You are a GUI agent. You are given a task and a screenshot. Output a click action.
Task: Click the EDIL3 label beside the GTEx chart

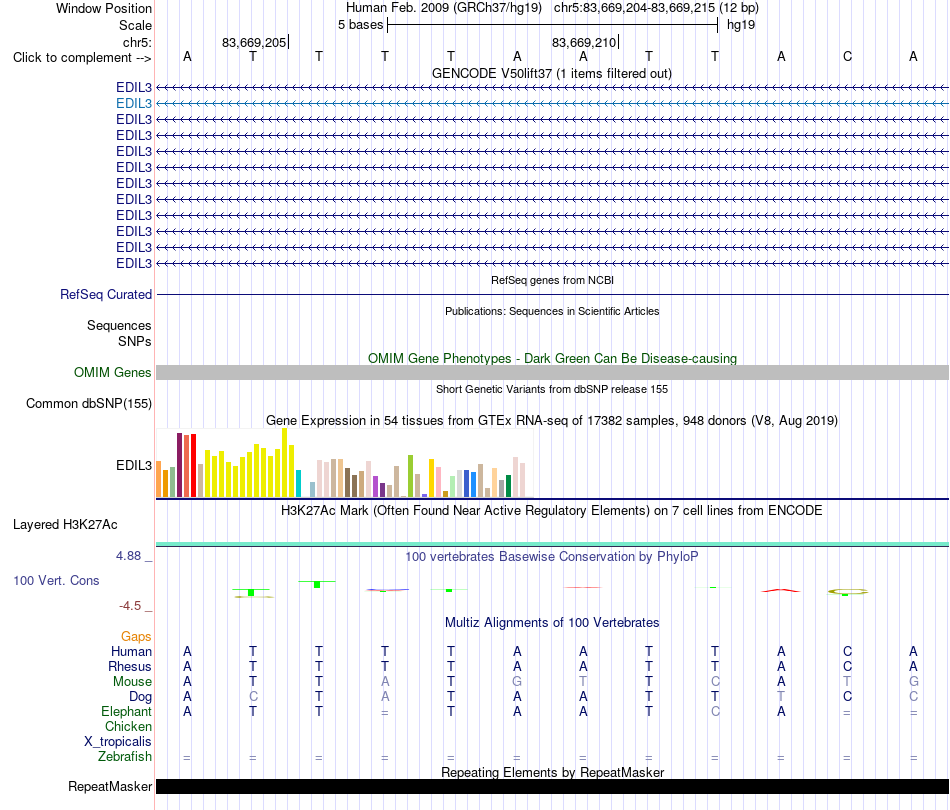tap(134, 465)
